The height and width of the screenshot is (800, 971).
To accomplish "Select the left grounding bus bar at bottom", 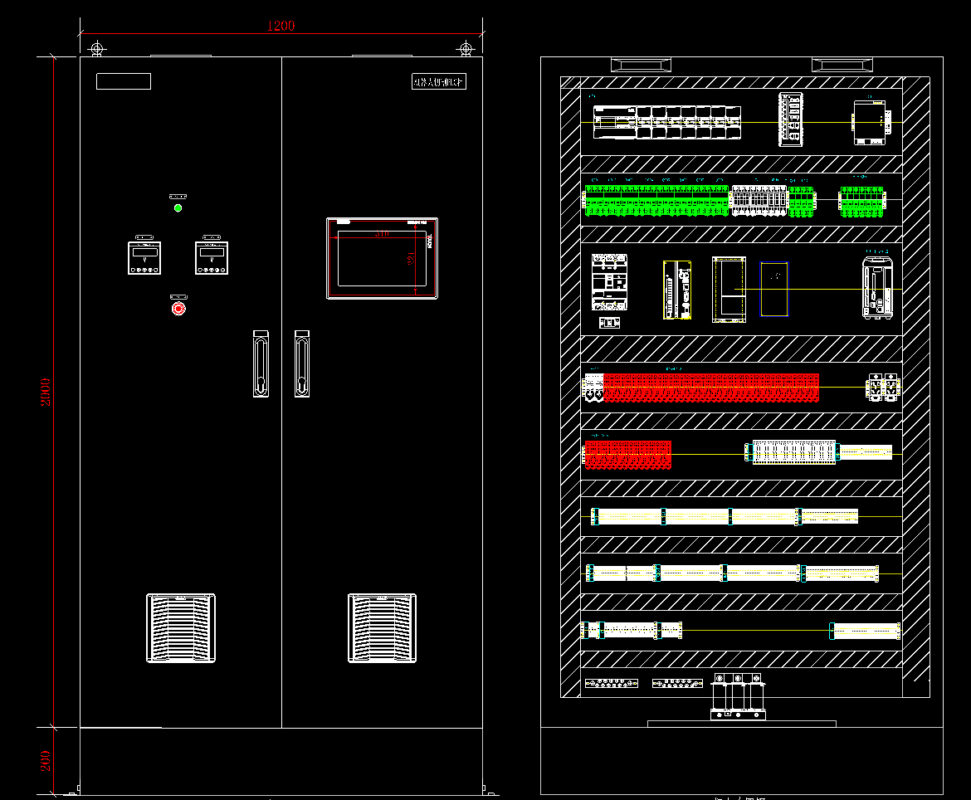I will 611,683.
